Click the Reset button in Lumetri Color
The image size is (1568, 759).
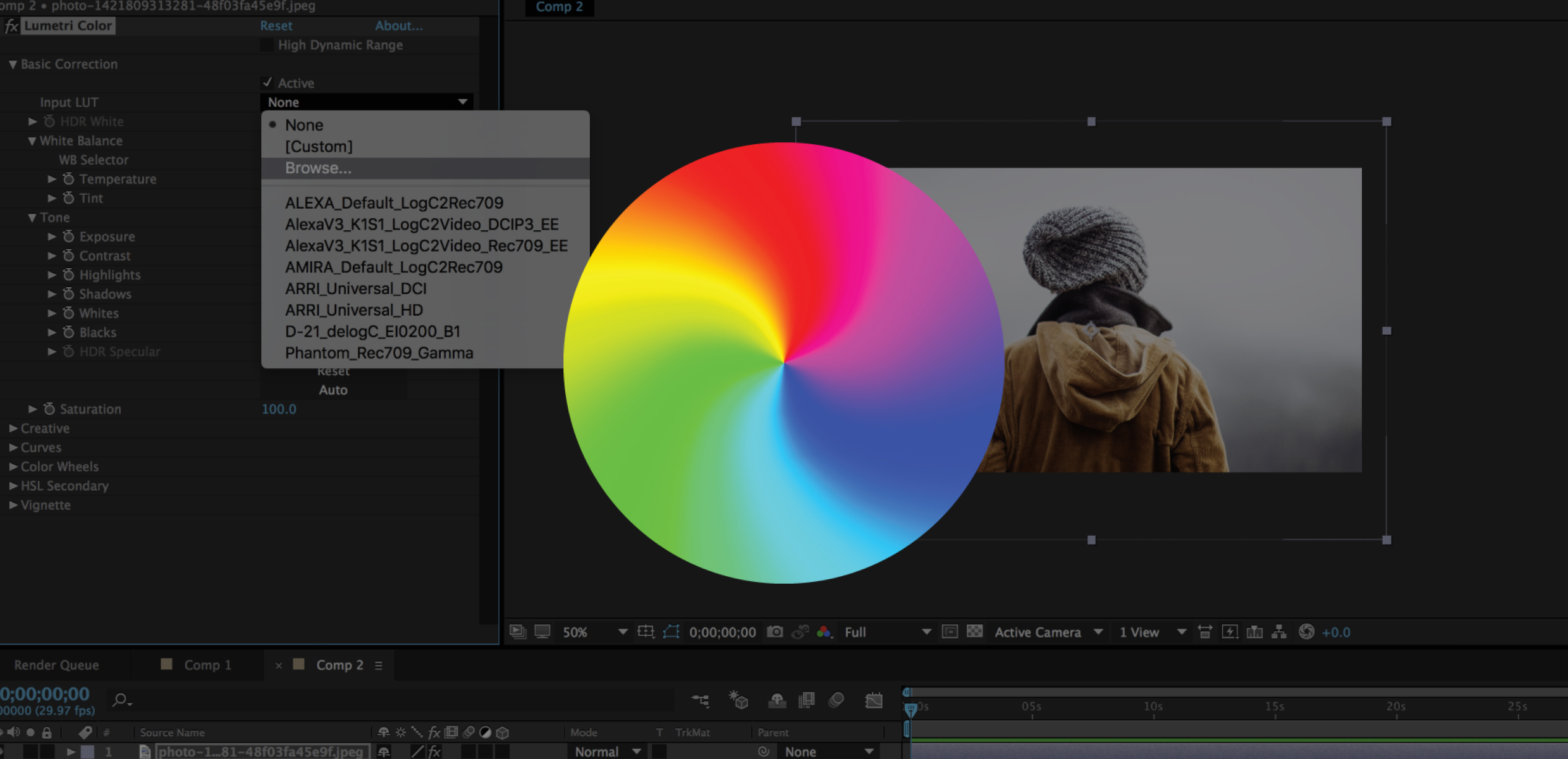coord(276,26)
